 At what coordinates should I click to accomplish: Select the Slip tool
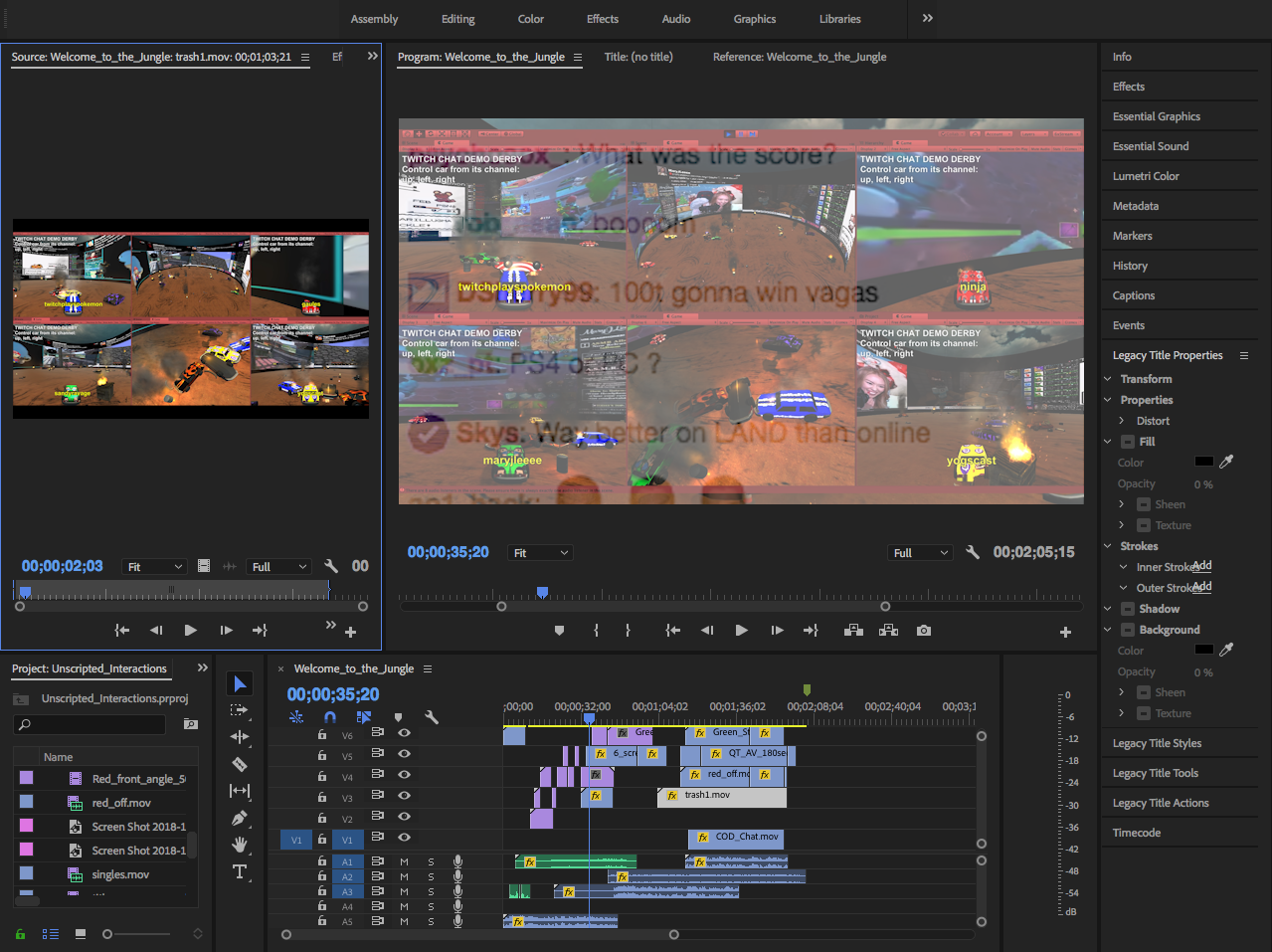(240, 791)
